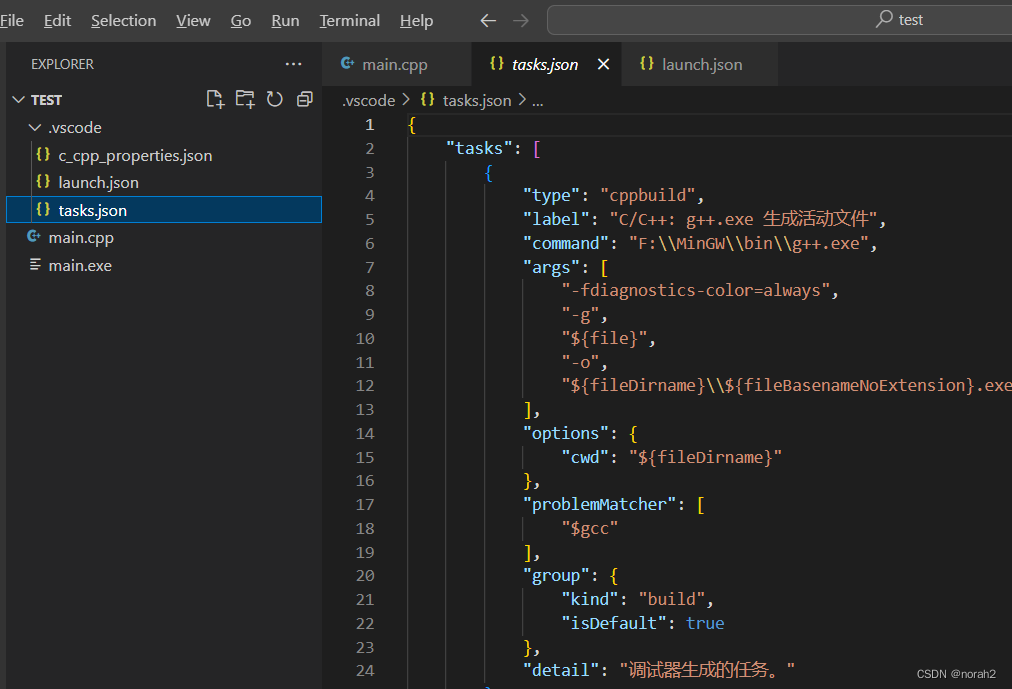The image size is (1012, 689).
Task: Open the Selection menu
Action: [123, 21]
